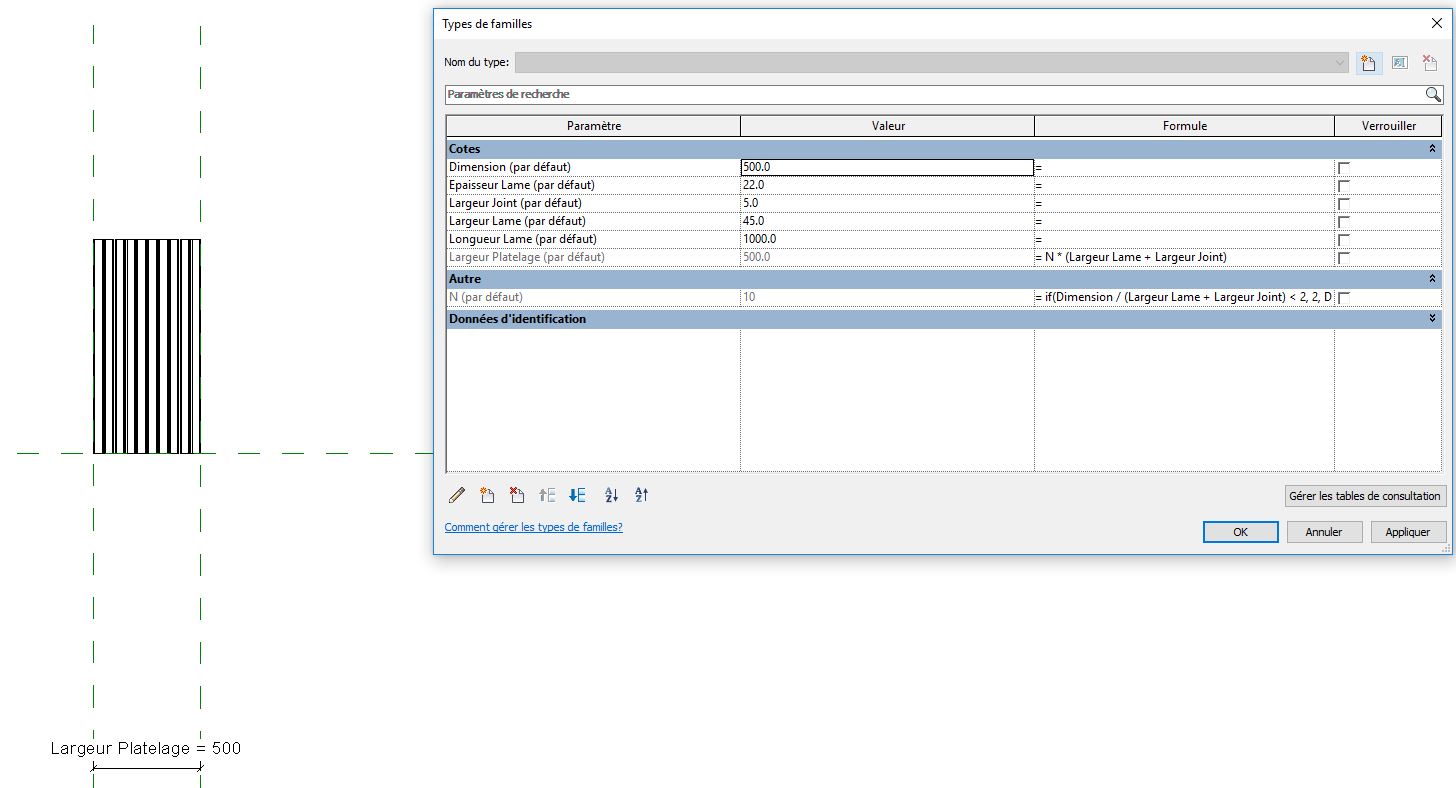
Task: Open the Nom du type dropdown
Action: 1340,63
